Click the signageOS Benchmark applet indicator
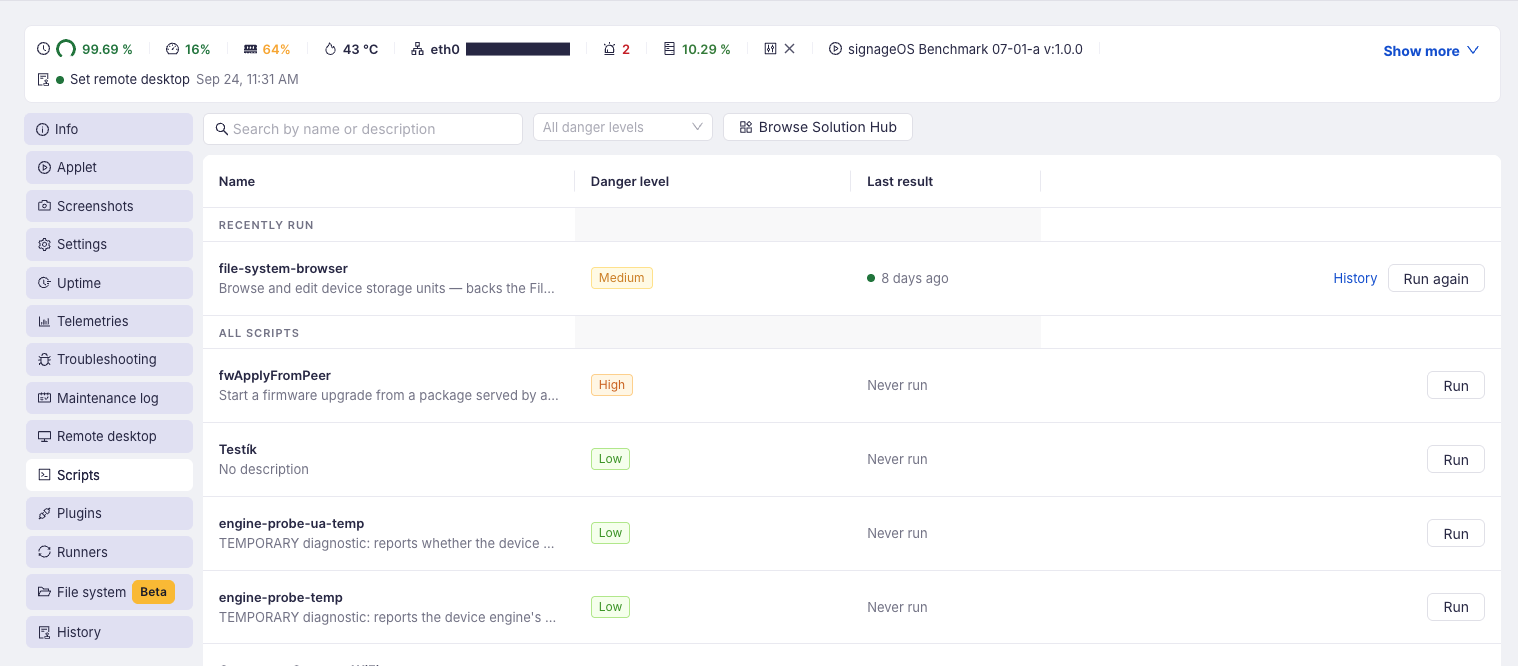This screenshot has height=666, width=1518. (x=956, y=49)
